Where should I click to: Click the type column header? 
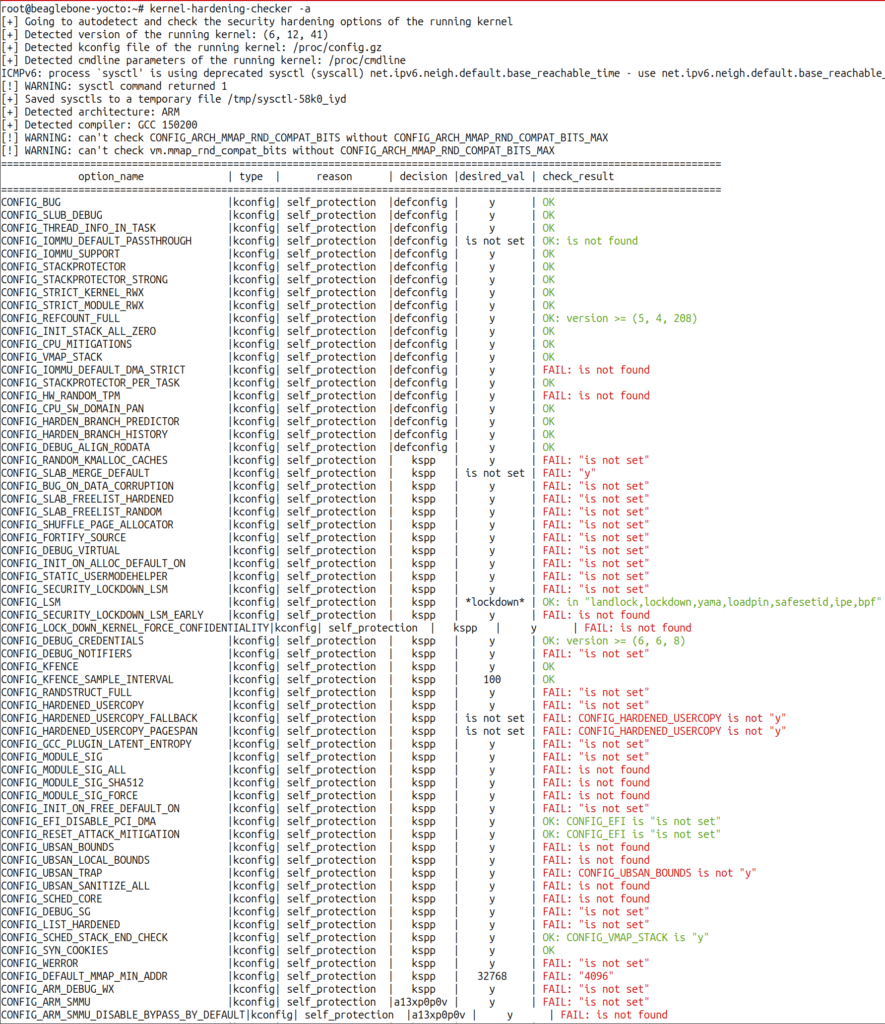(251, 176)
